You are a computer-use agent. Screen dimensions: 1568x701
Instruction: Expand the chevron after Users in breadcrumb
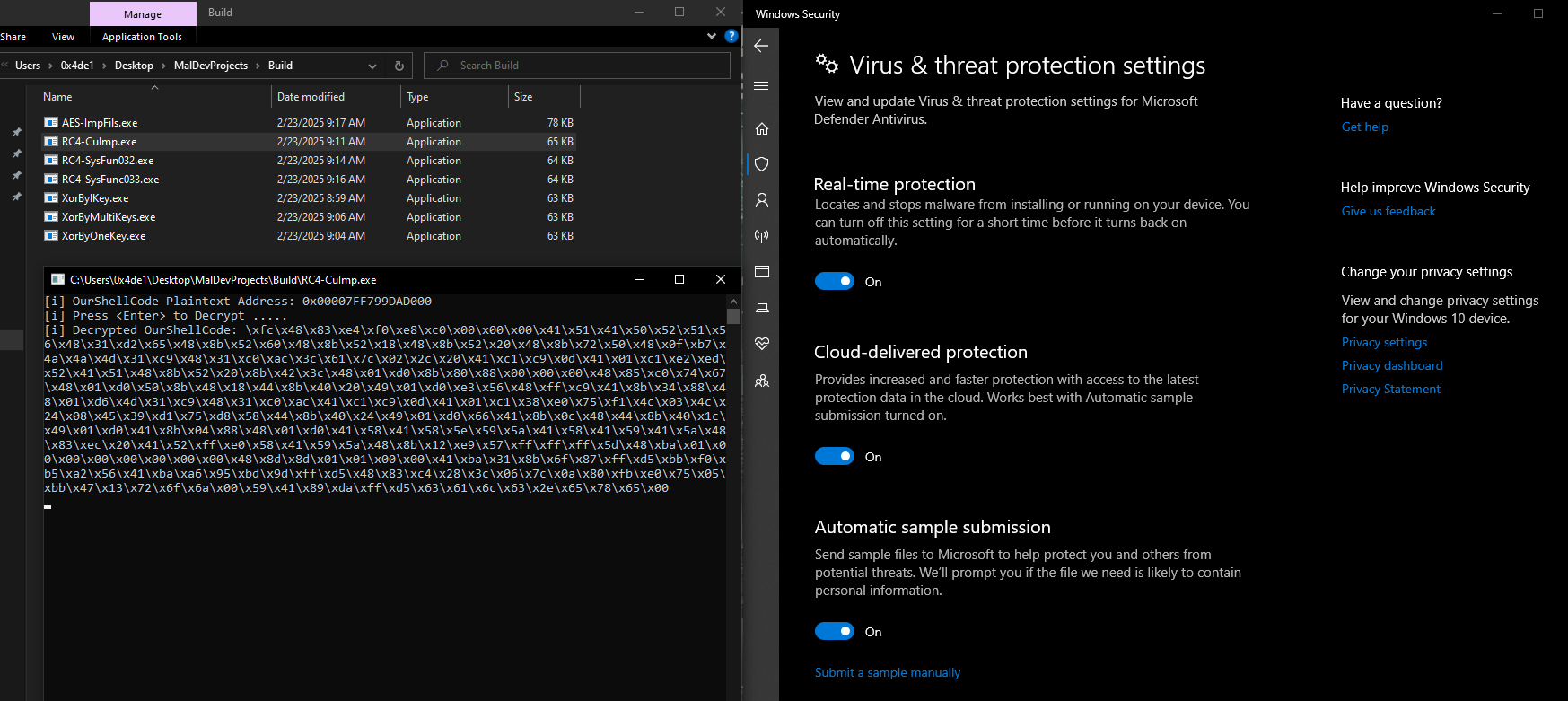[x=50, y=66]
